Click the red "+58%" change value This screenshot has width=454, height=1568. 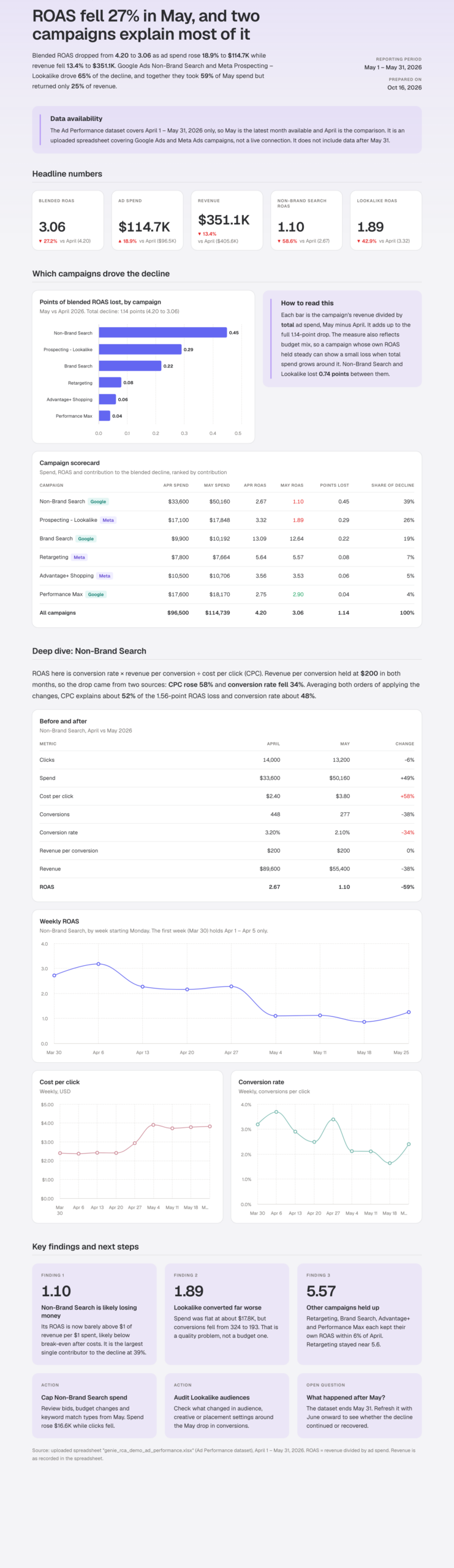pyautogui.click(x=407, y=796)
